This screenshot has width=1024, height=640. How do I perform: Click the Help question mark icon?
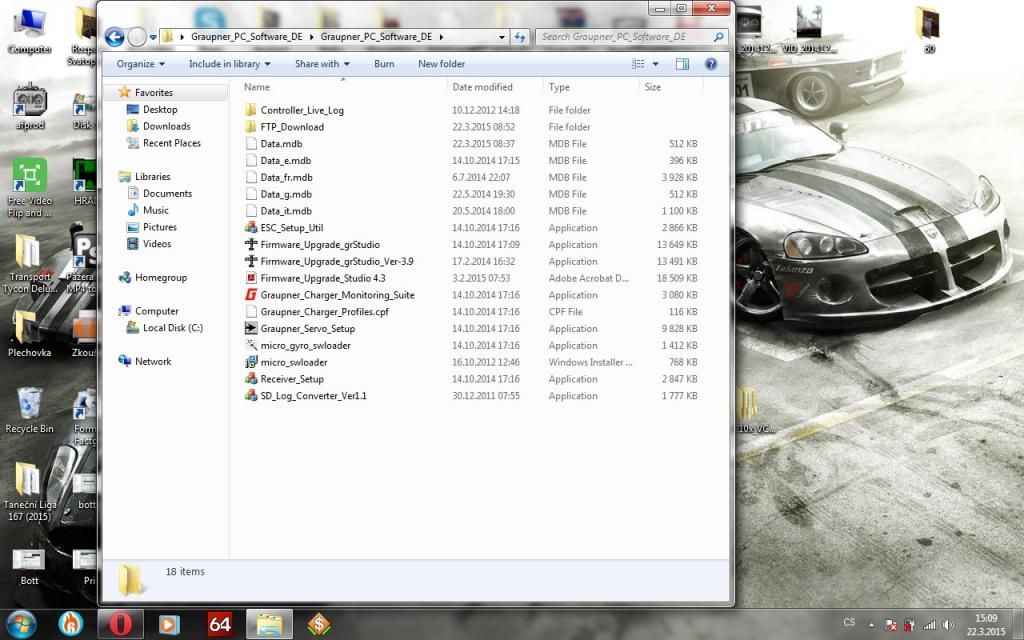pos(711,64)
